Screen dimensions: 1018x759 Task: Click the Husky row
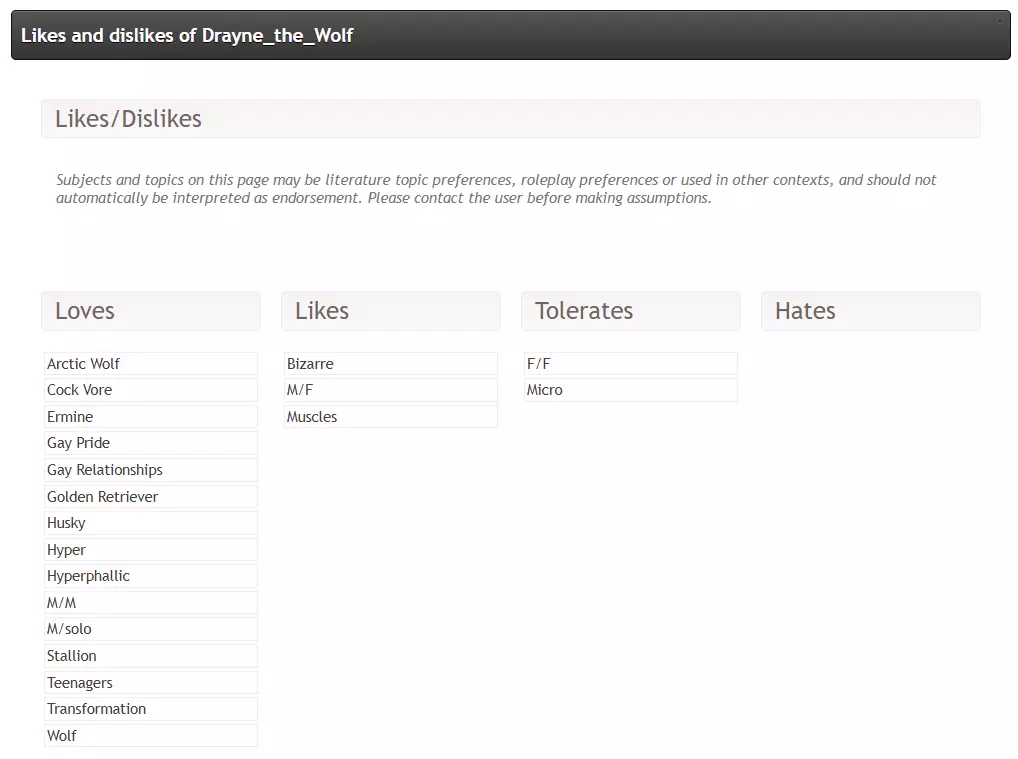pos(151,523)
